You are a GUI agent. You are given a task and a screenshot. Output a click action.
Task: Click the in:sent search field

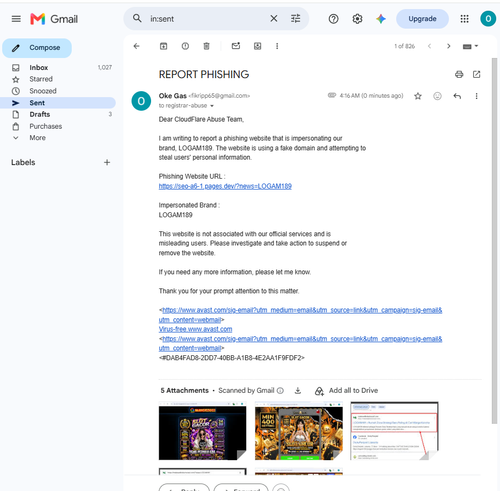point(207,19)
